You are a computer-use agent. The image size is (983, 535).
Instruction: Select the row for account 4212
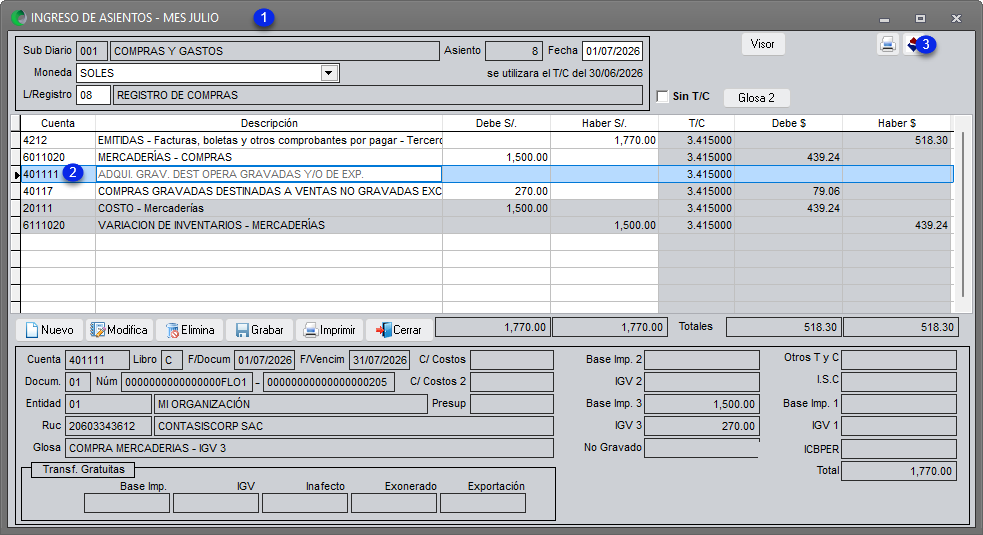[486, 140]
